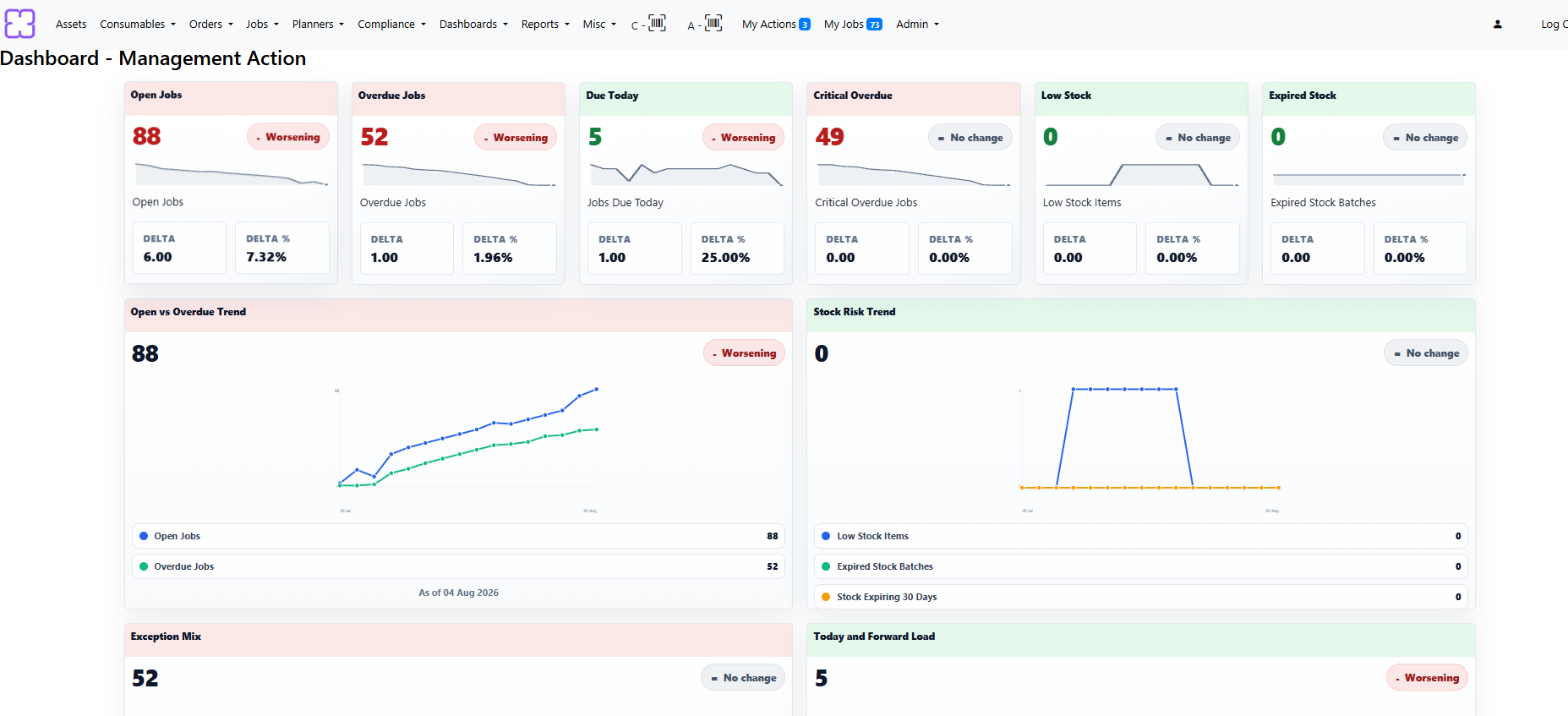Click the Jobs Due Today sparkline chart
The height and width of the screenshot is (716, 1568).
pyautogui.click(x=686, y=174)
